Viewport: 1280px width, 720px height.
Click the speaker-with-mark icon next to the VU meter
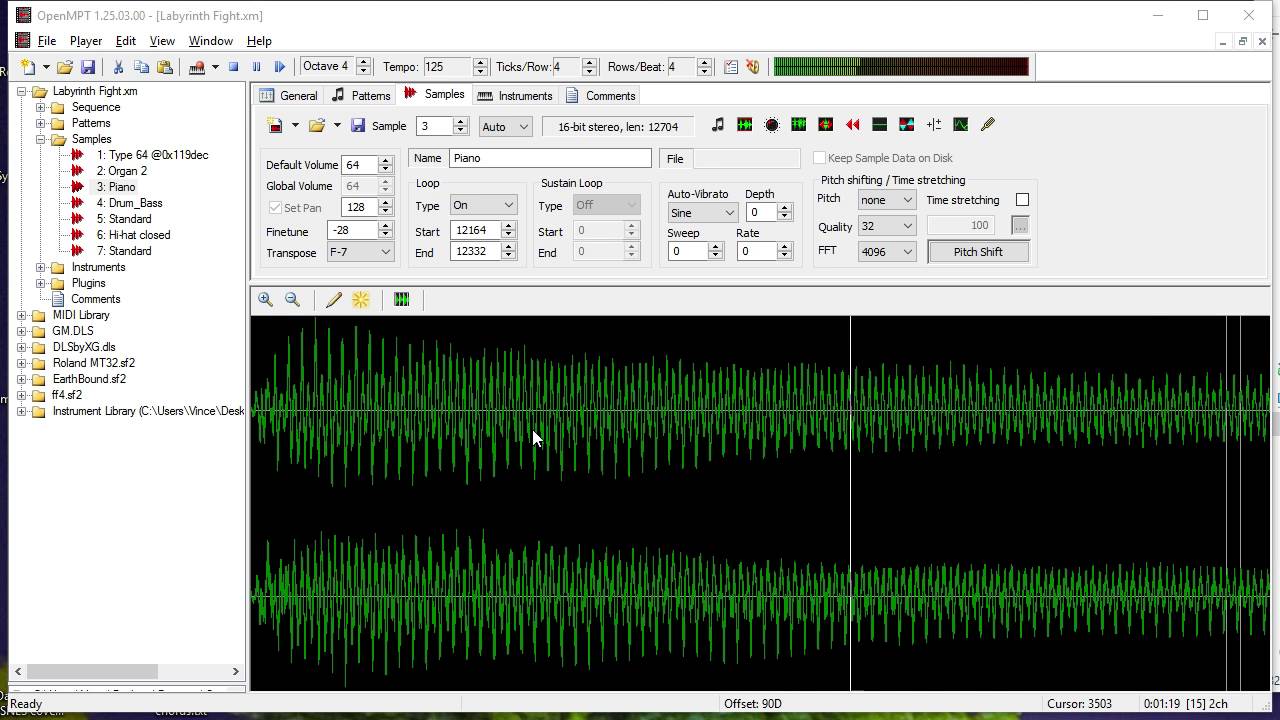click(753, 67)
